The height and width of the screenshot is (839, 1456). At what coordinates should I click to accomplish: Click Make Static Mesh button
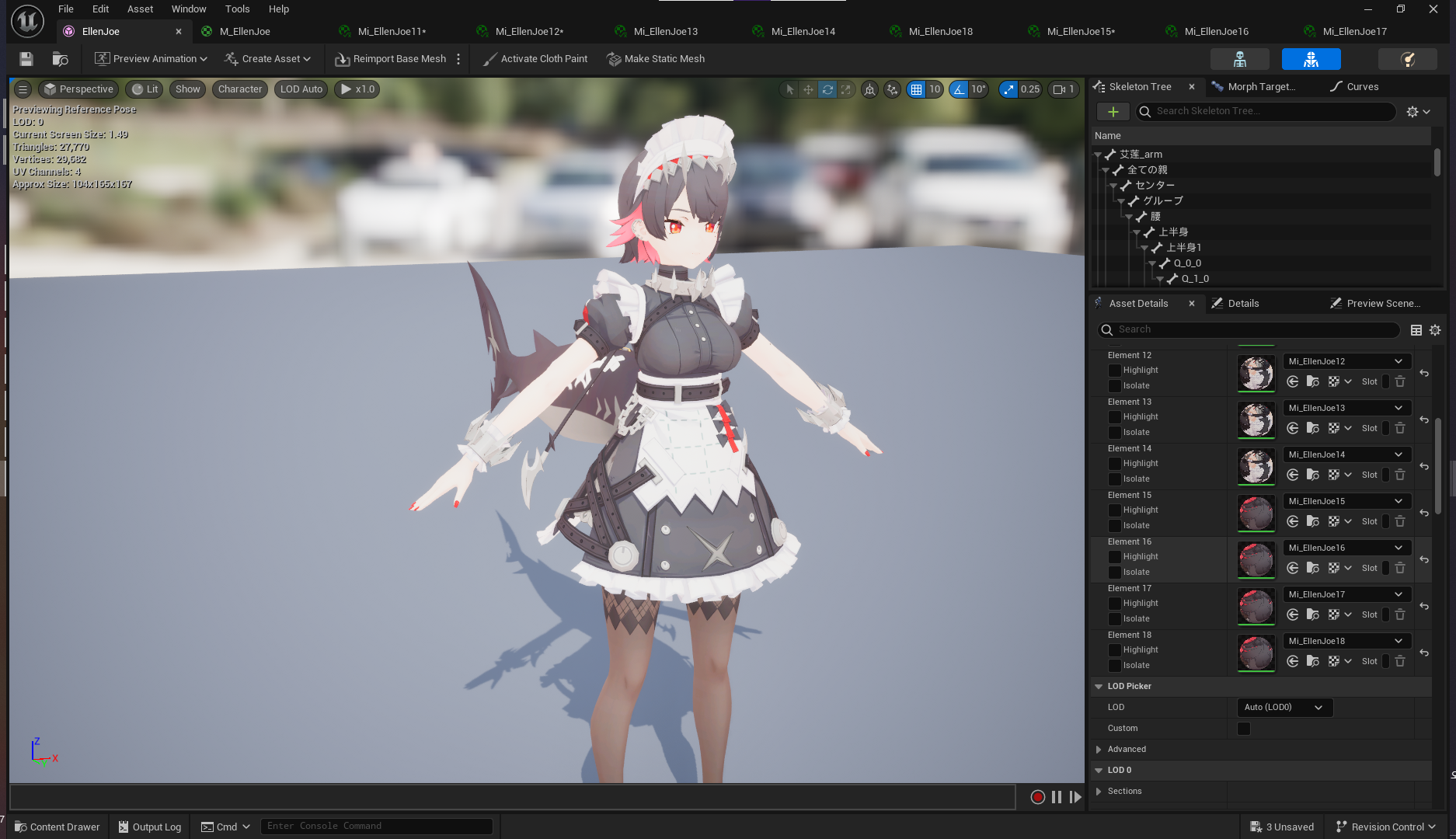(656, 59)
